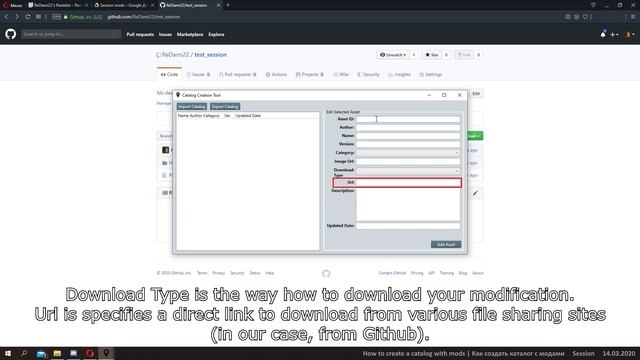Focus the Author input field
The height and width of the screenshot is (360, 640).
click(x=408, y=127)
